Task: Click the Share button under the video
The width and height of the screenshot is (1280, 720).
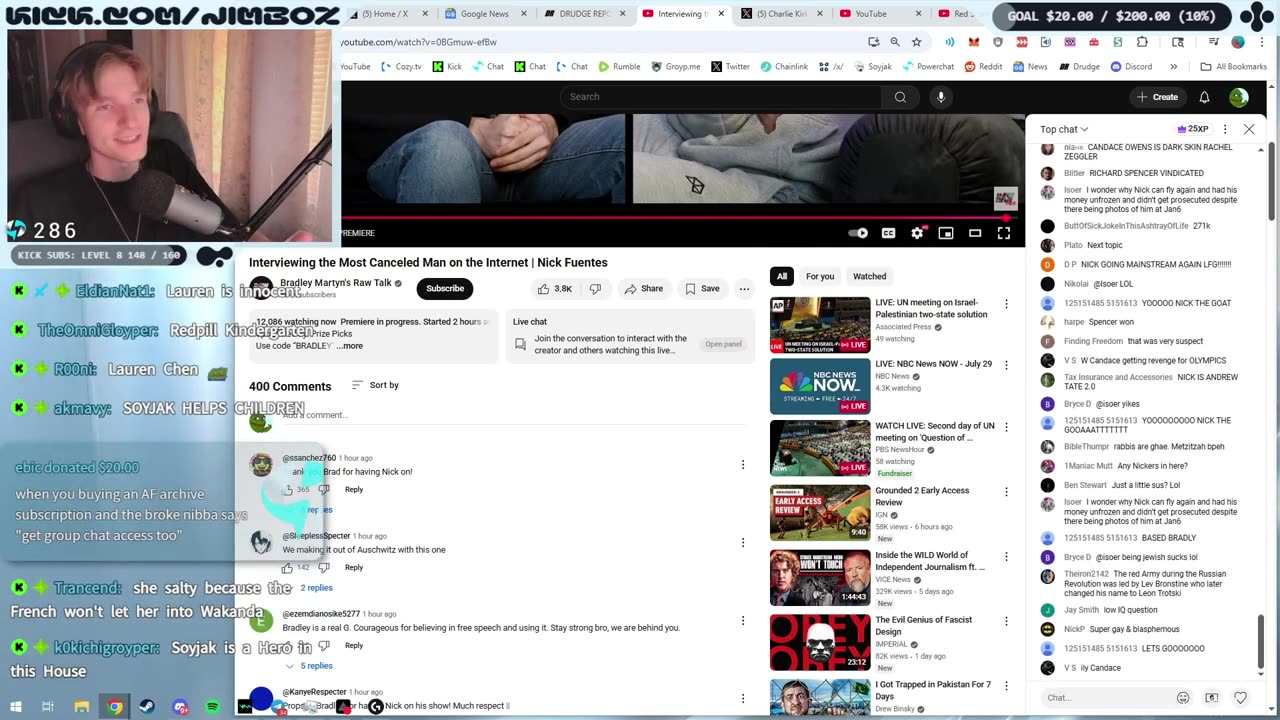Action: tap(643, 289)
